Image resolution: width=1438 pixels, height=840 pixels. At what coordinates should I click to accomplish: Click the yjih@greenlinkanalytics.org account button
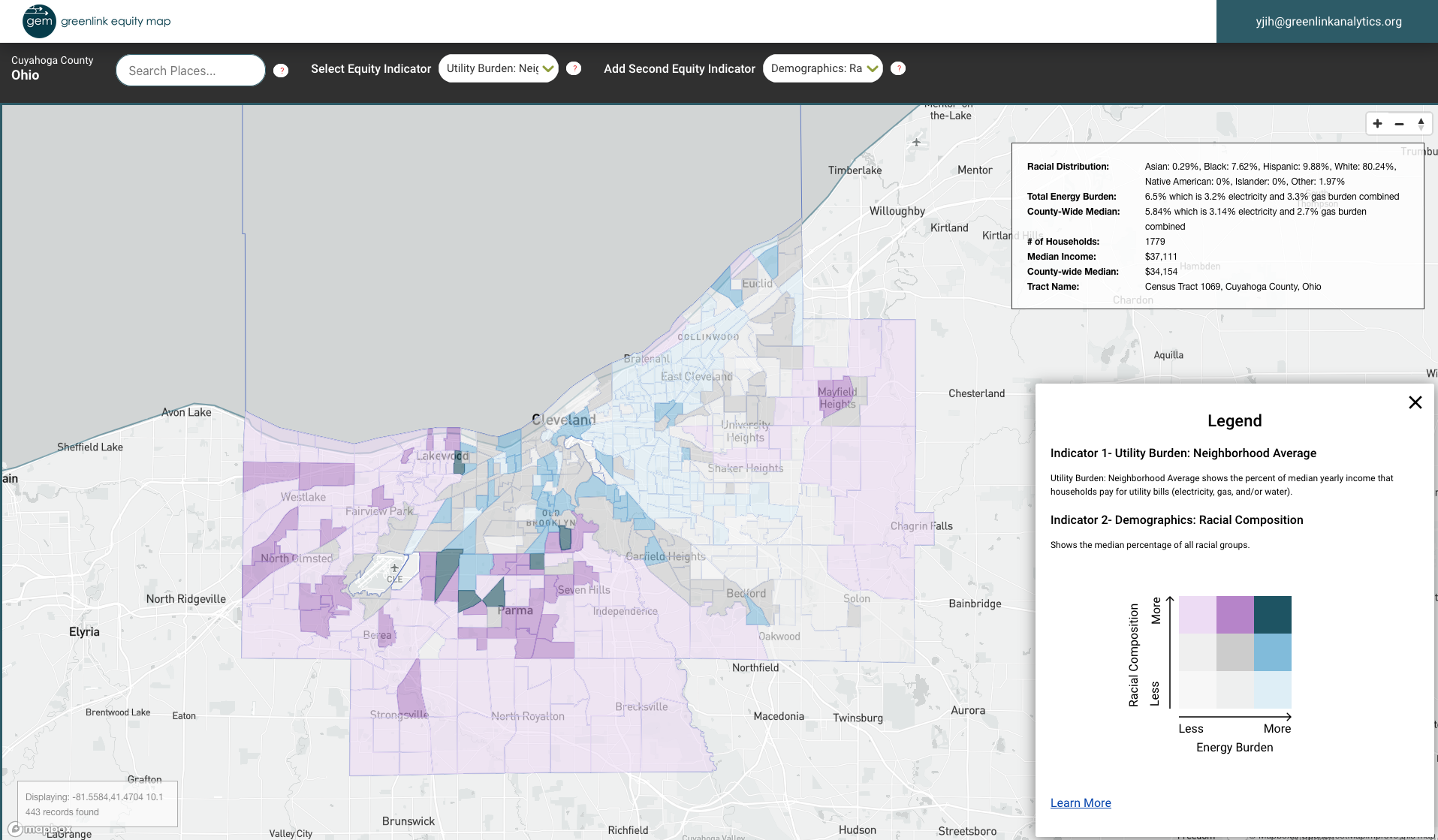(1328, 21)
